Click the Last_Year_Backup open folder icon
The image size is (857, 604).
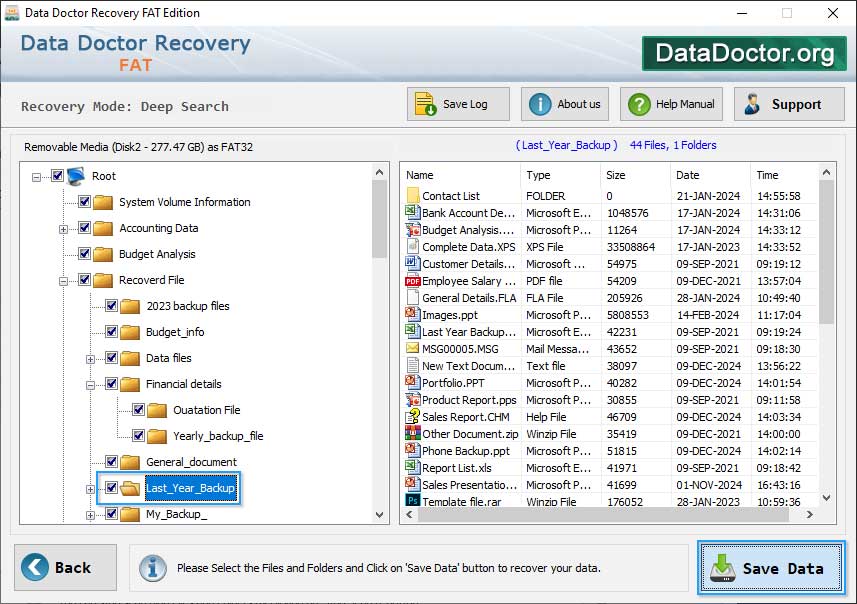coord(130,488)
